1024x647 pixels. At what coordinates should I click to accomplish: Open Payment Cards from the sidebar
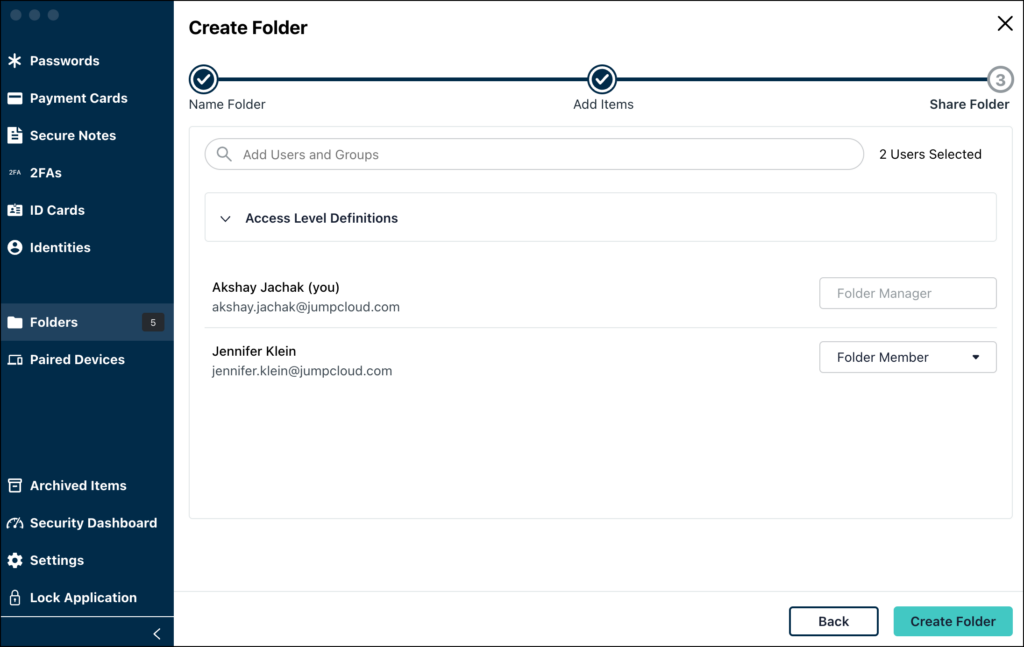point(17,98)
